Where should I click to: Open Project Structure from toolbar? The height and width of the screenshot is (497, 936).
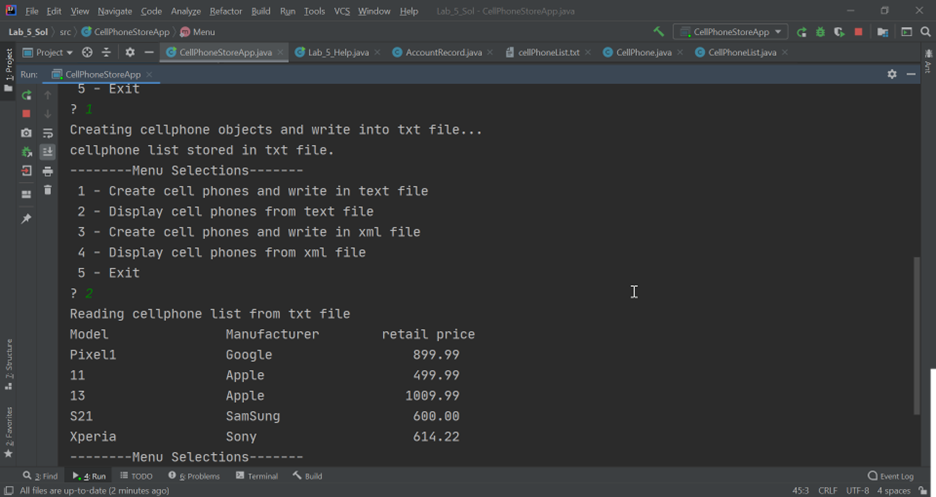883,32
